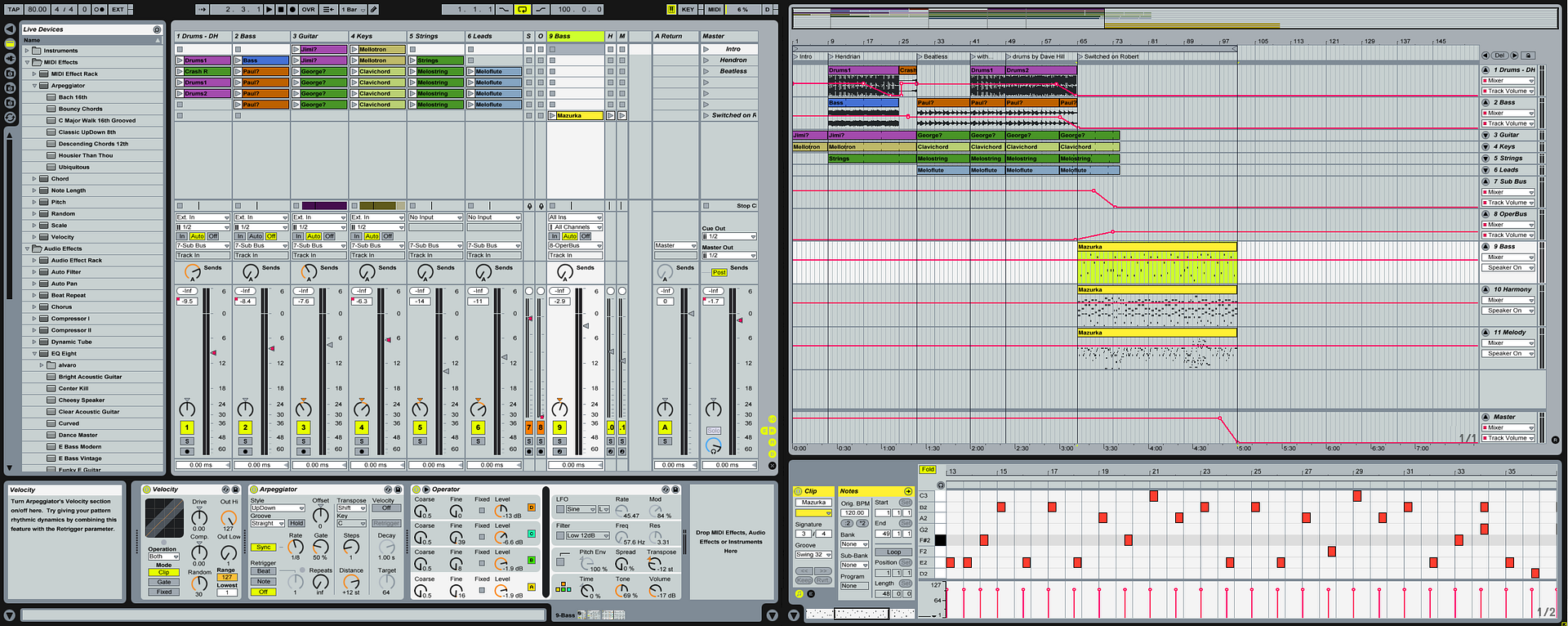Viewport: 1568px width, 626px height.
Task: Click the Arpeggiator save preset icon
Action: 399,490
